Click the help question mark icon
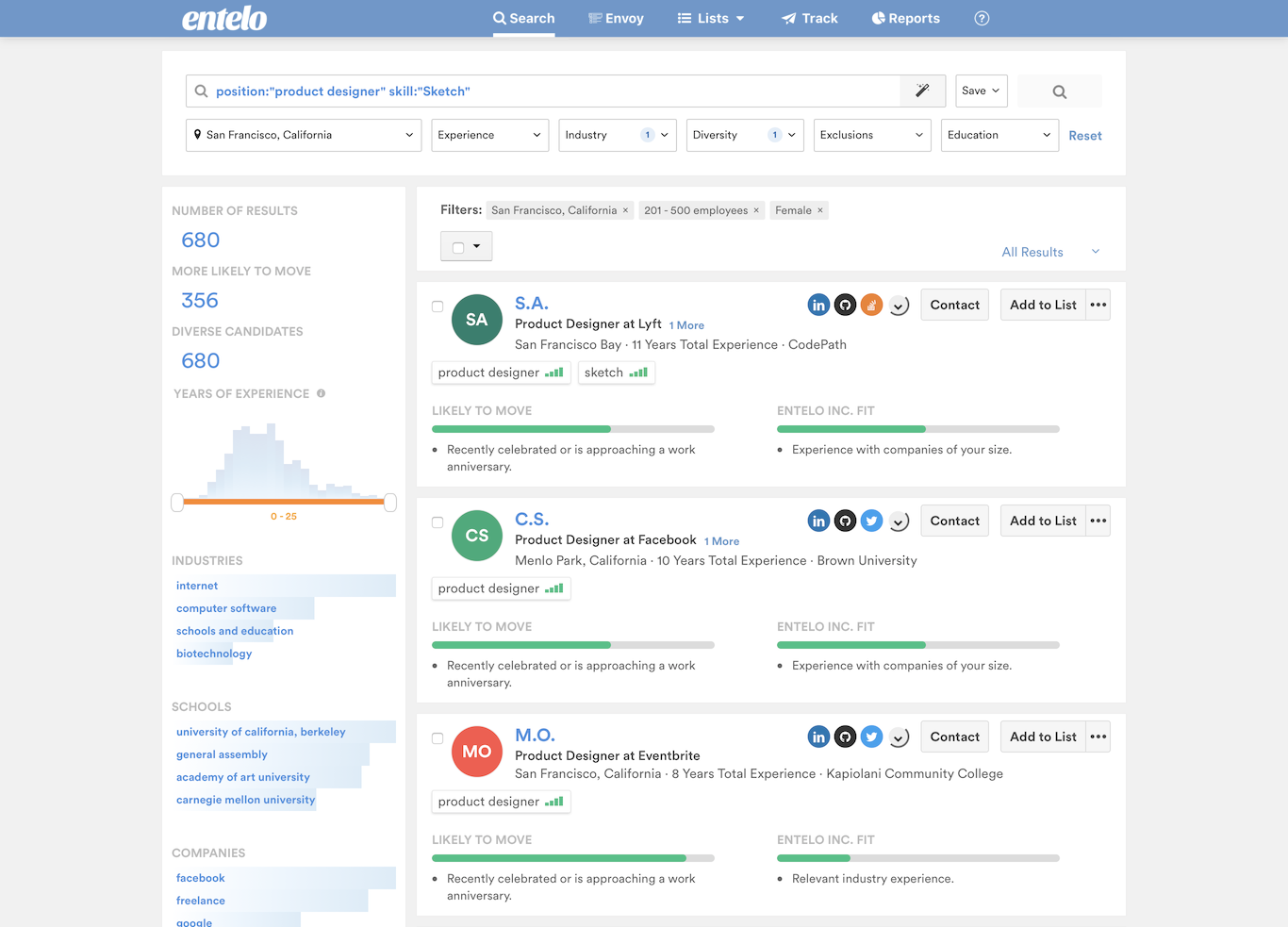 click(982, 18)
